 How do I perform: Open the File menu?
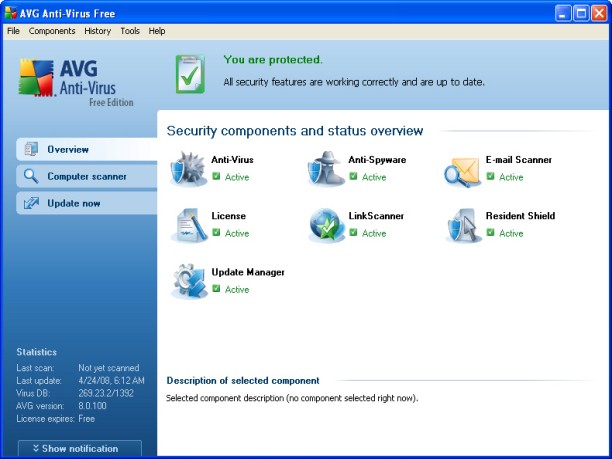pos(14,31)
